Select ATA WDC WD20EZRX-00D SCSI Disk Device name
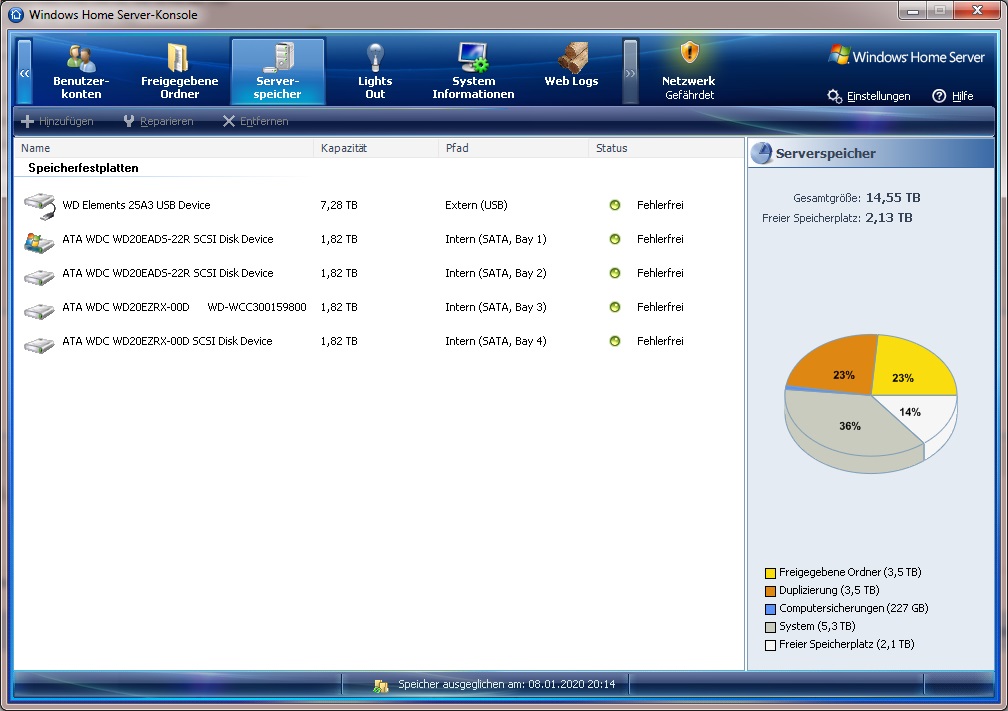 pyautogui.click(x=167, y=341)
